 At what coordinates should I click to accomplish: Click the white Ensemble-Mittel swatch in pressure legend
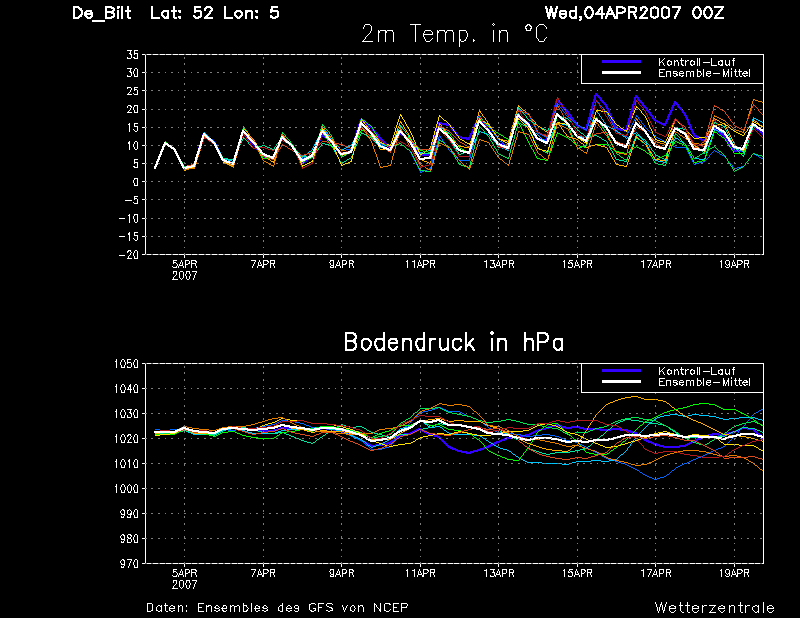[x=621, y=382]
